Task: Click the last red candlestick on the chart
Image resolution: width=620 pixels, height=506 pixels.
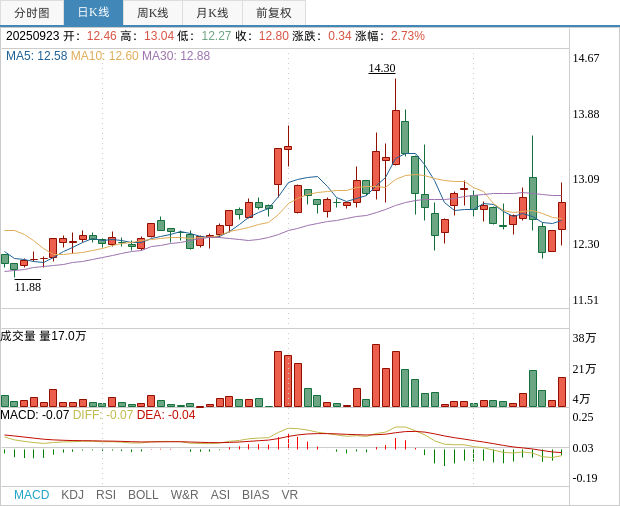Action: 562,215
